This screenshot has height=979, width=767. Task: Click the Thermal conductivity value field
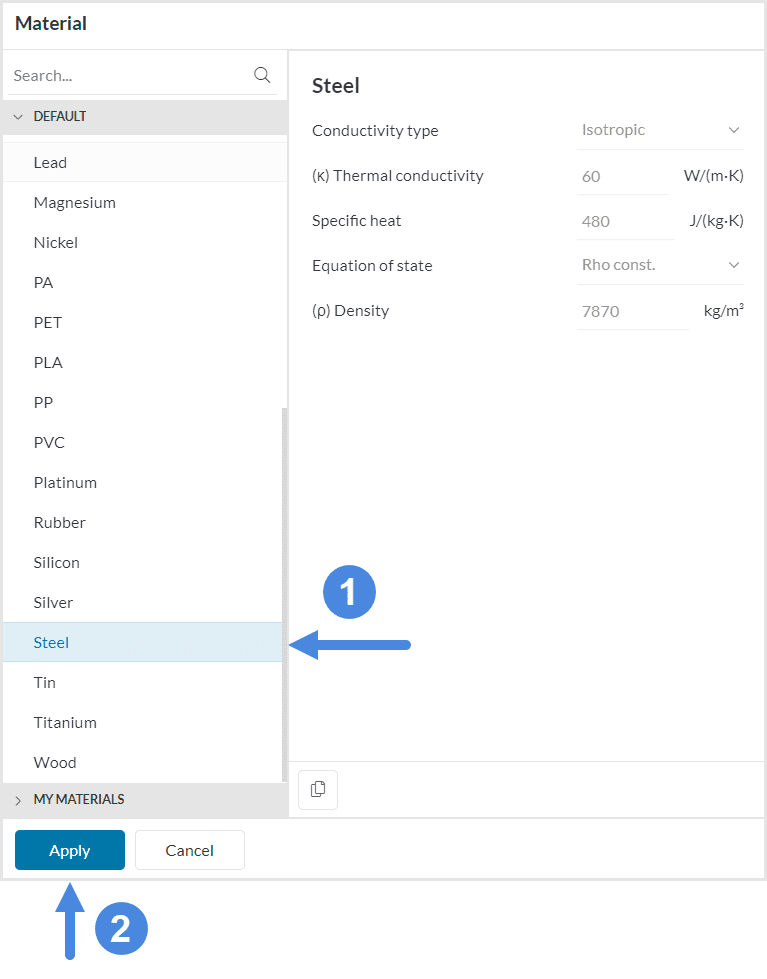pyautogui.click(x=622, y=176)
